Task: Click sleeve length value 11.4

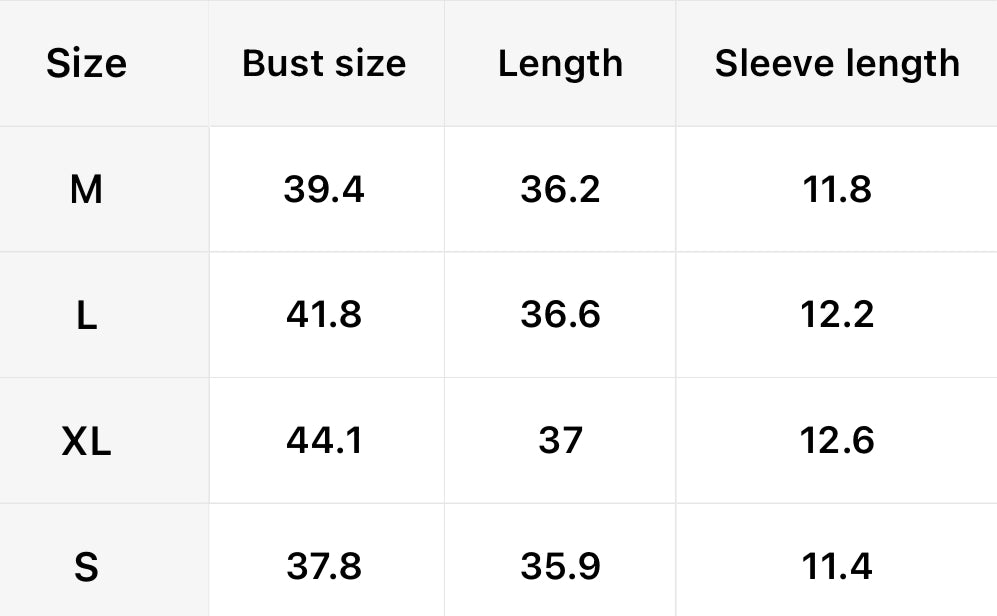Action: [837, 567]
